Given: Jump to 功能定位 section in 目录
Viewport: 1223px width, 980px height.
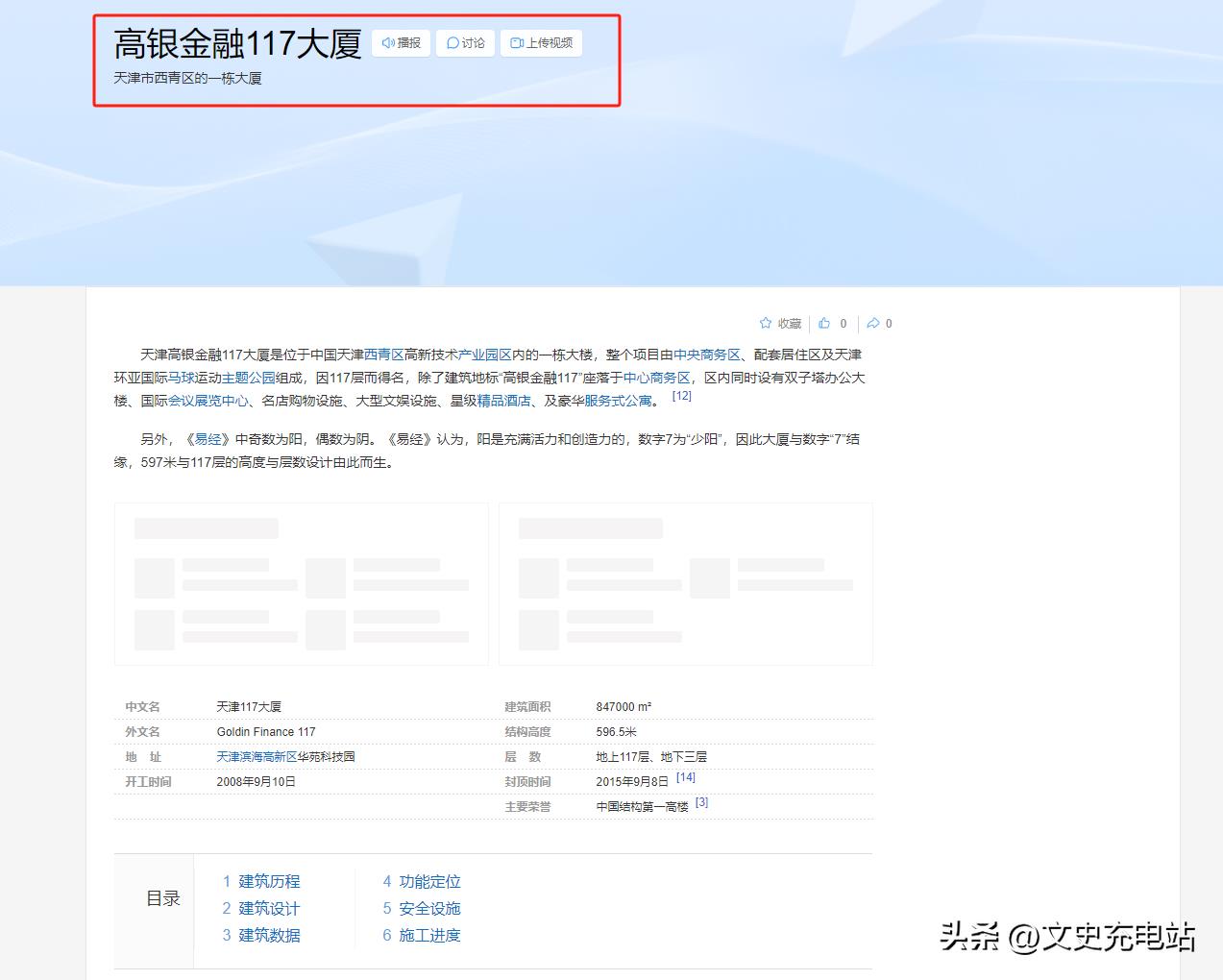Looking at the screenshot, I should click(x=429, y=881).
